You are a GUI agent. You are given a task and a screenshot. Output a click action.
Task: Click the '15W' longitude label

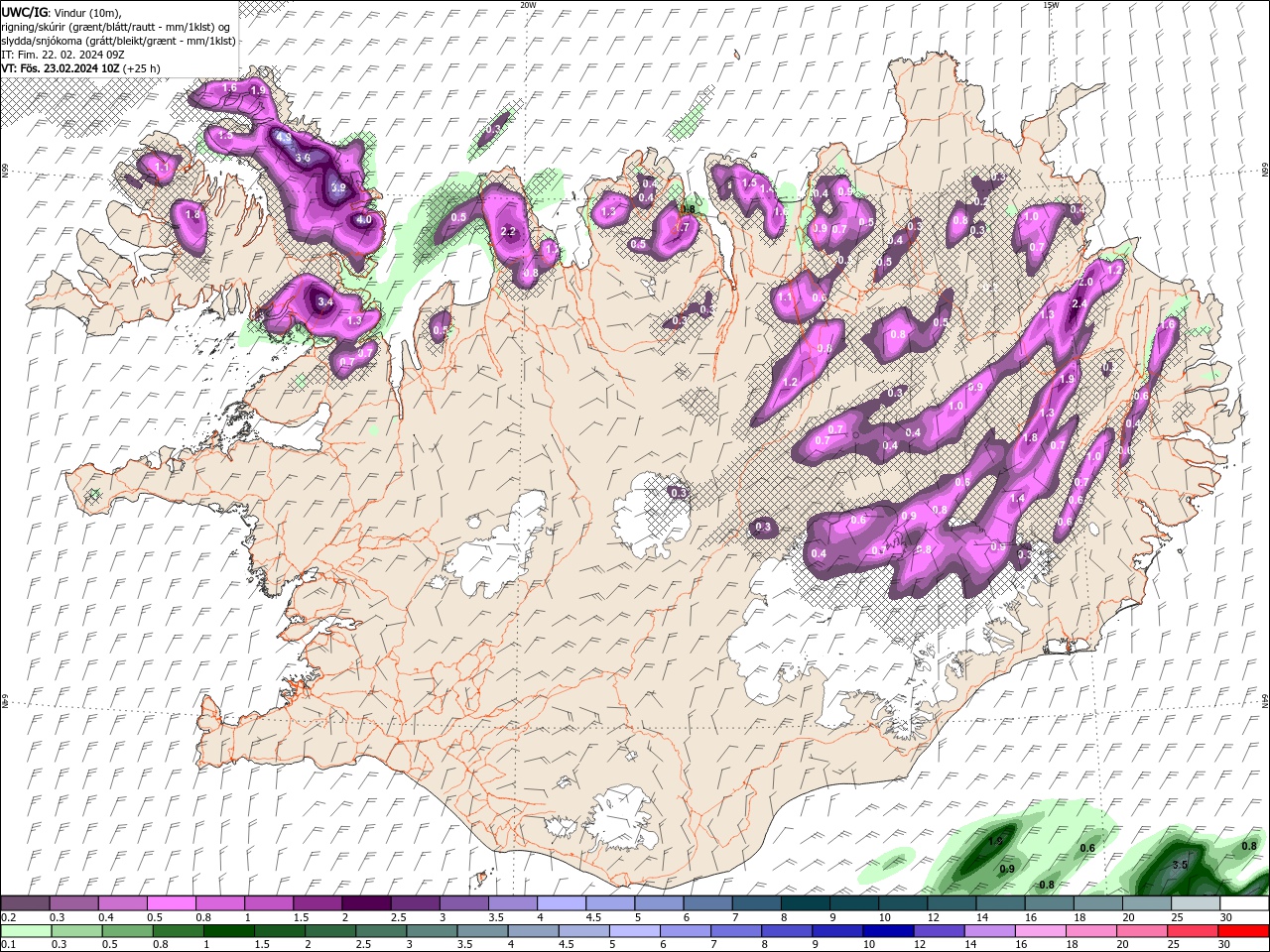point(1051,5)
